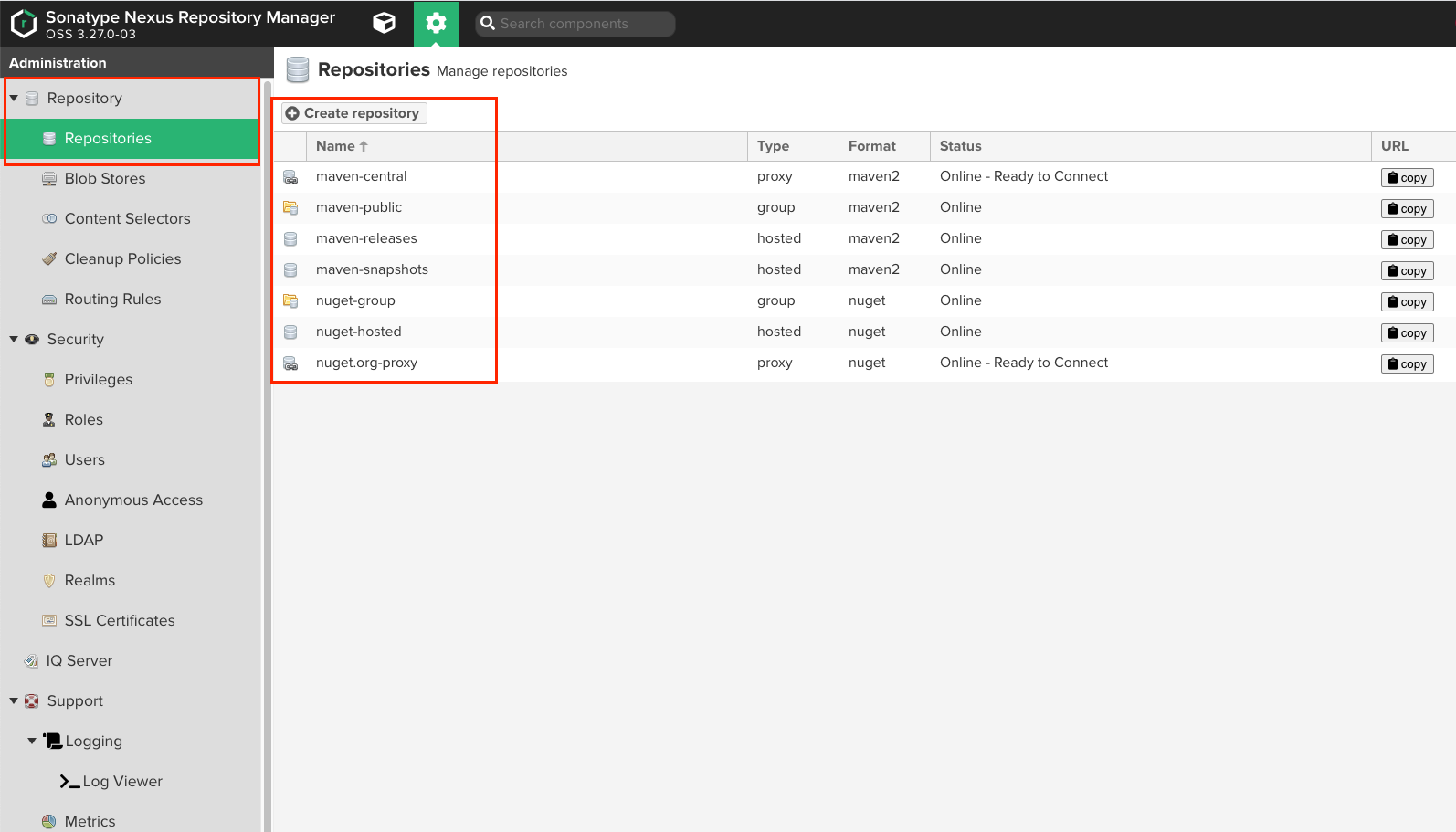Copy the URL for nuget-group

1407,302
